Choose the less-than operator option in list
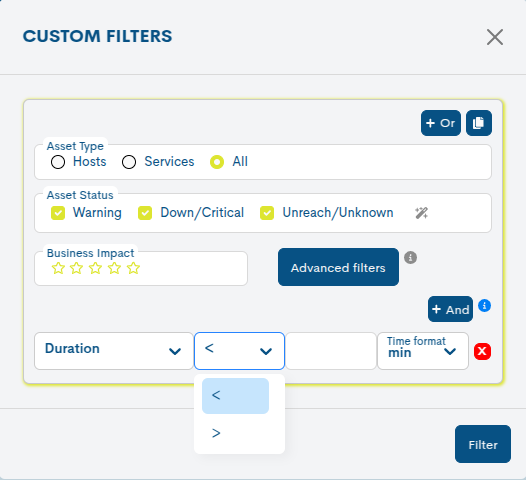This screenshot has width=526, height=480. [235, 396]
